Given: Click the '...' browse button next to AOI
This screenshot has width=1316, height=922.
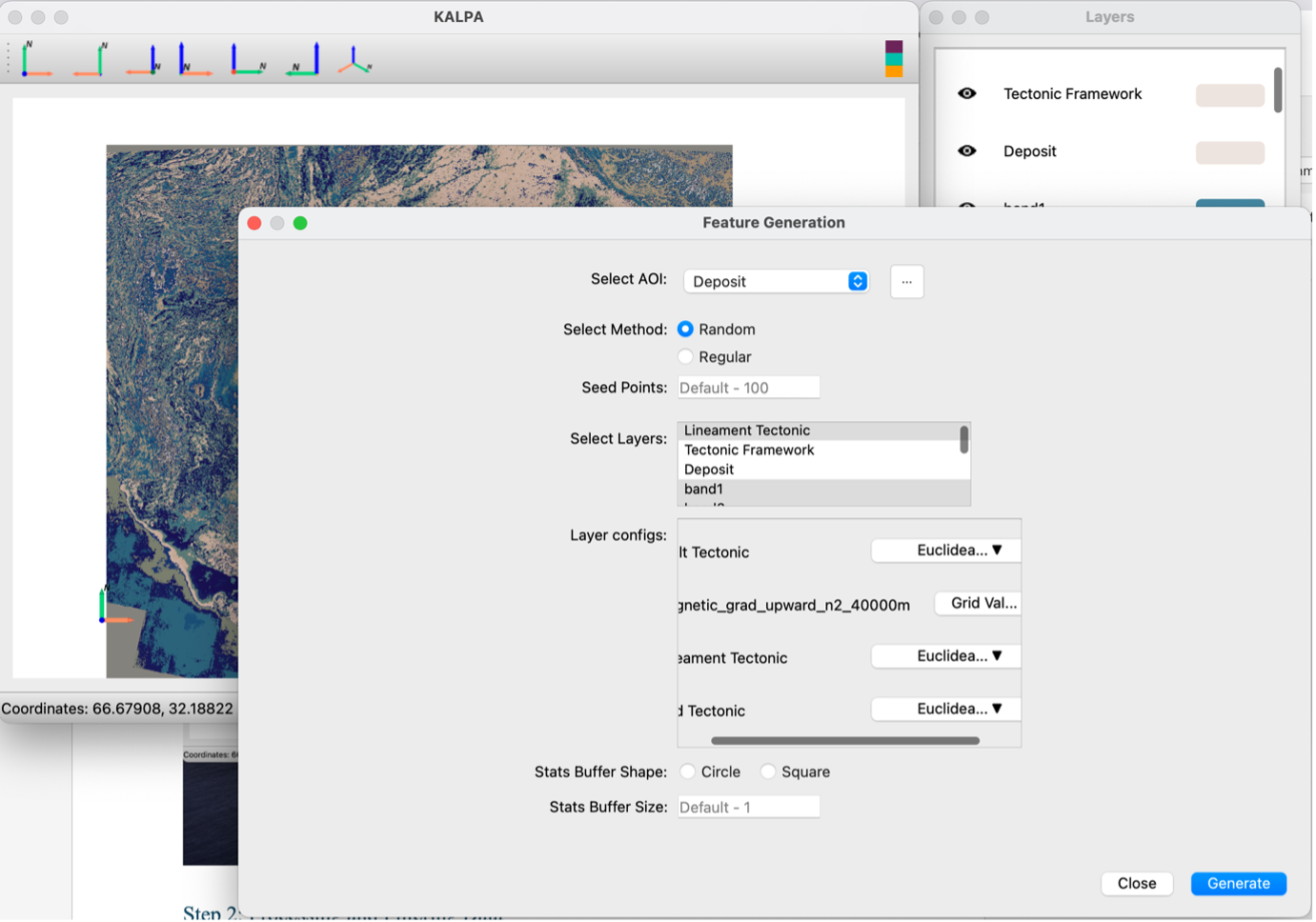Looking at the screenshot, I should coord(906,281).
